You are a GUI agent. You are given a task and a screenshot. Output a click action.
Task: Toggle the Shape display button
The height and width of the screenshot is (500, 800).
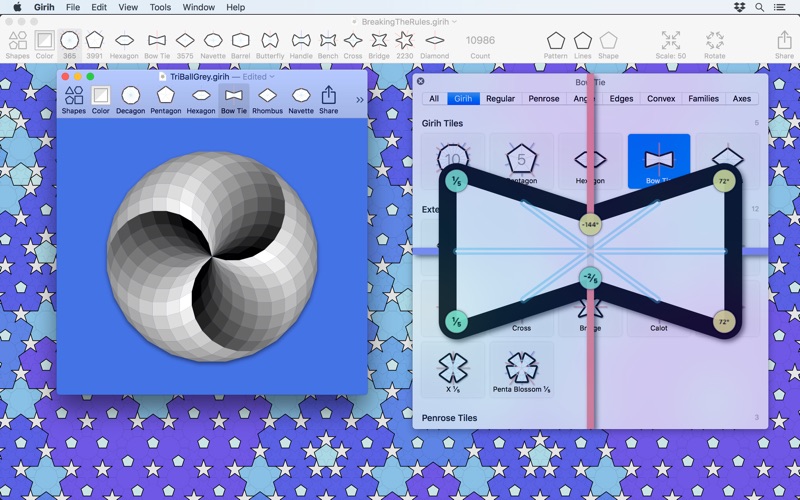coord(608,41)
